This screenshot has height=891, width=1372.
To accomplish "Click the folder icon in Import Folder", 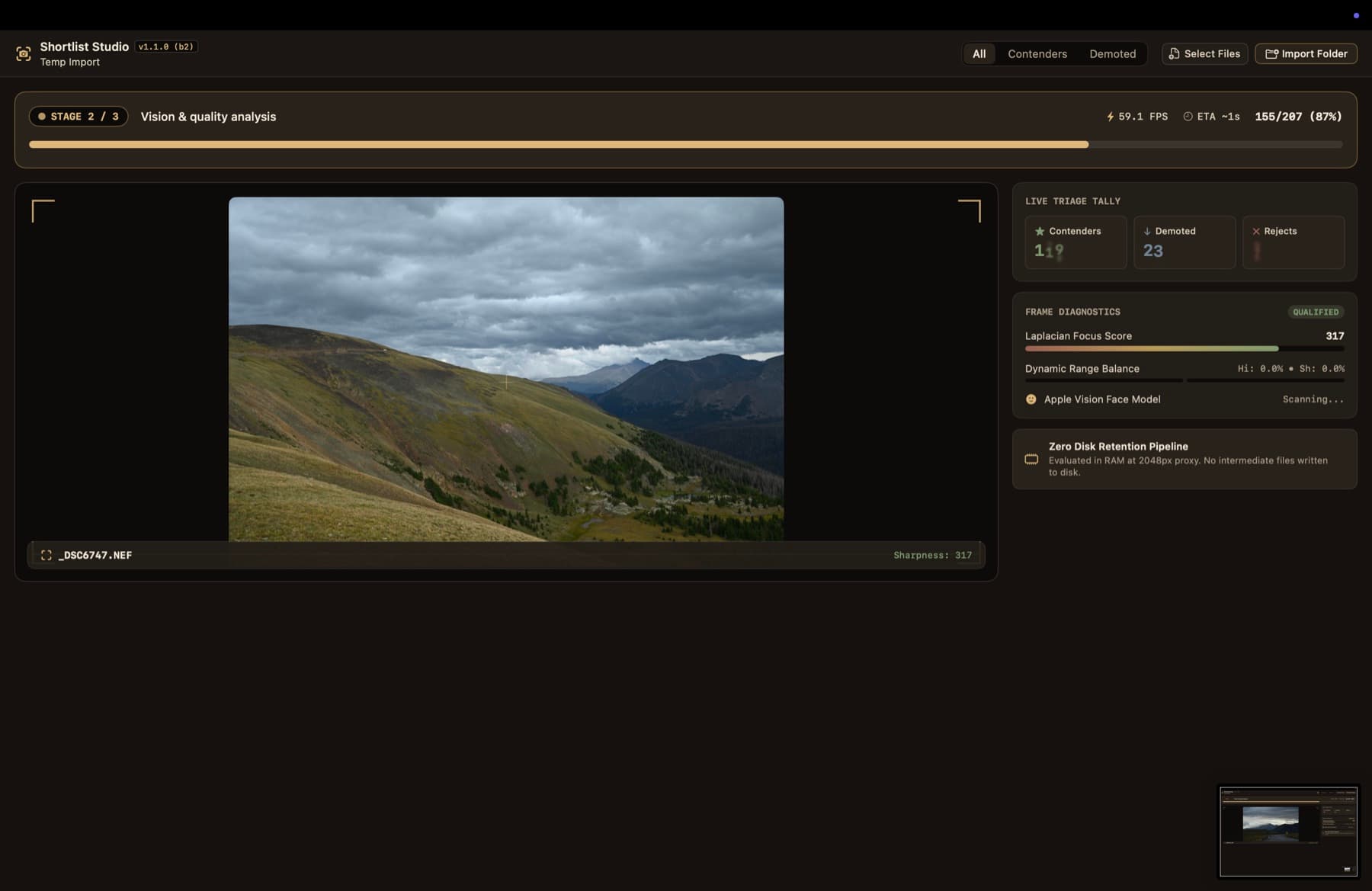I will coord(1271,54).
